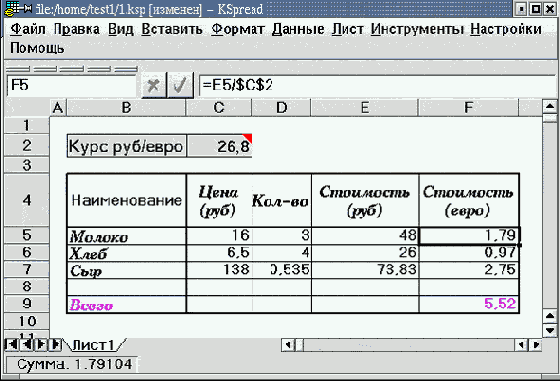Select the Молоко cell

(126, 236)
